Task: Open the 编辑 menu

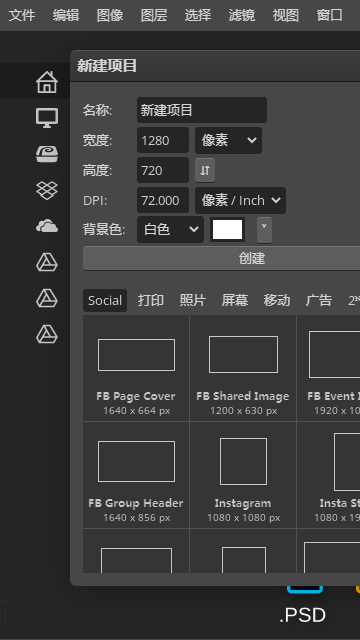Action: (x=66, y=16)
